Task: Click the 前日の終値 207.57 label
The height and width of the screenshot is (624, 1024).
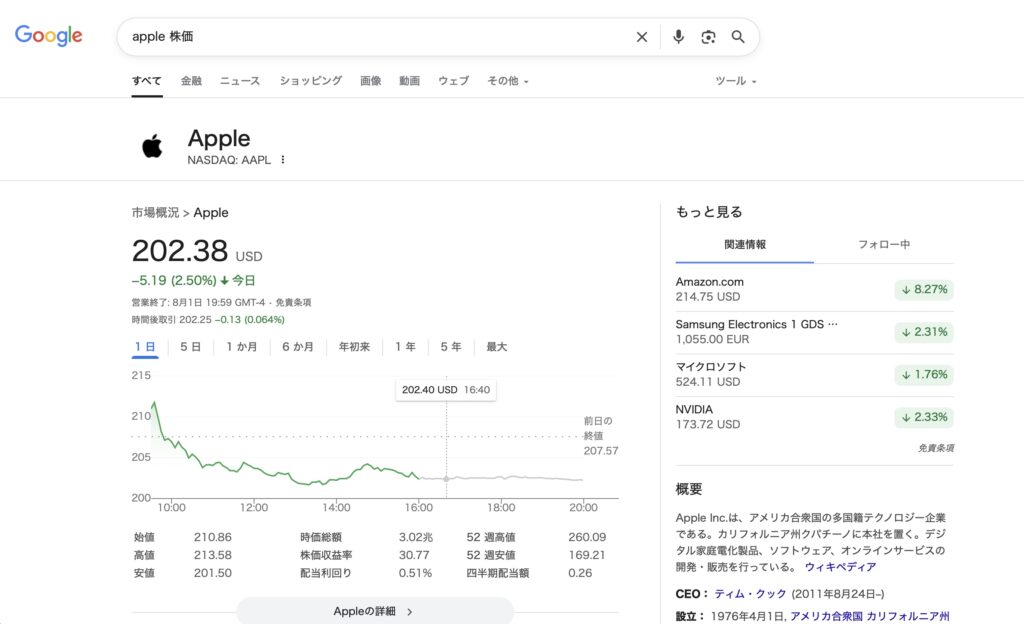Action: coord(601,436)
